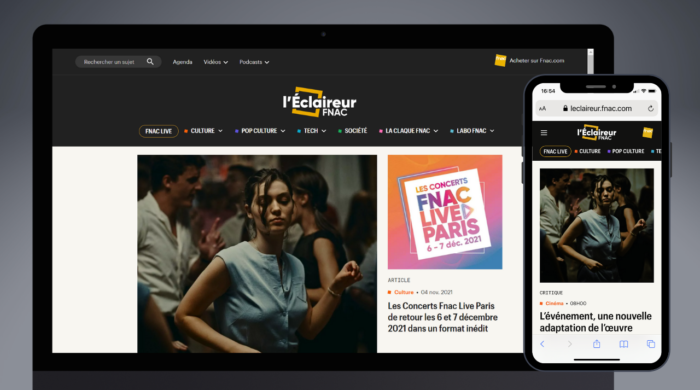This screenshot has width=700, height=390.
Task: Tap the Pop Culture tab on phone nav
Action: (626, 151)
